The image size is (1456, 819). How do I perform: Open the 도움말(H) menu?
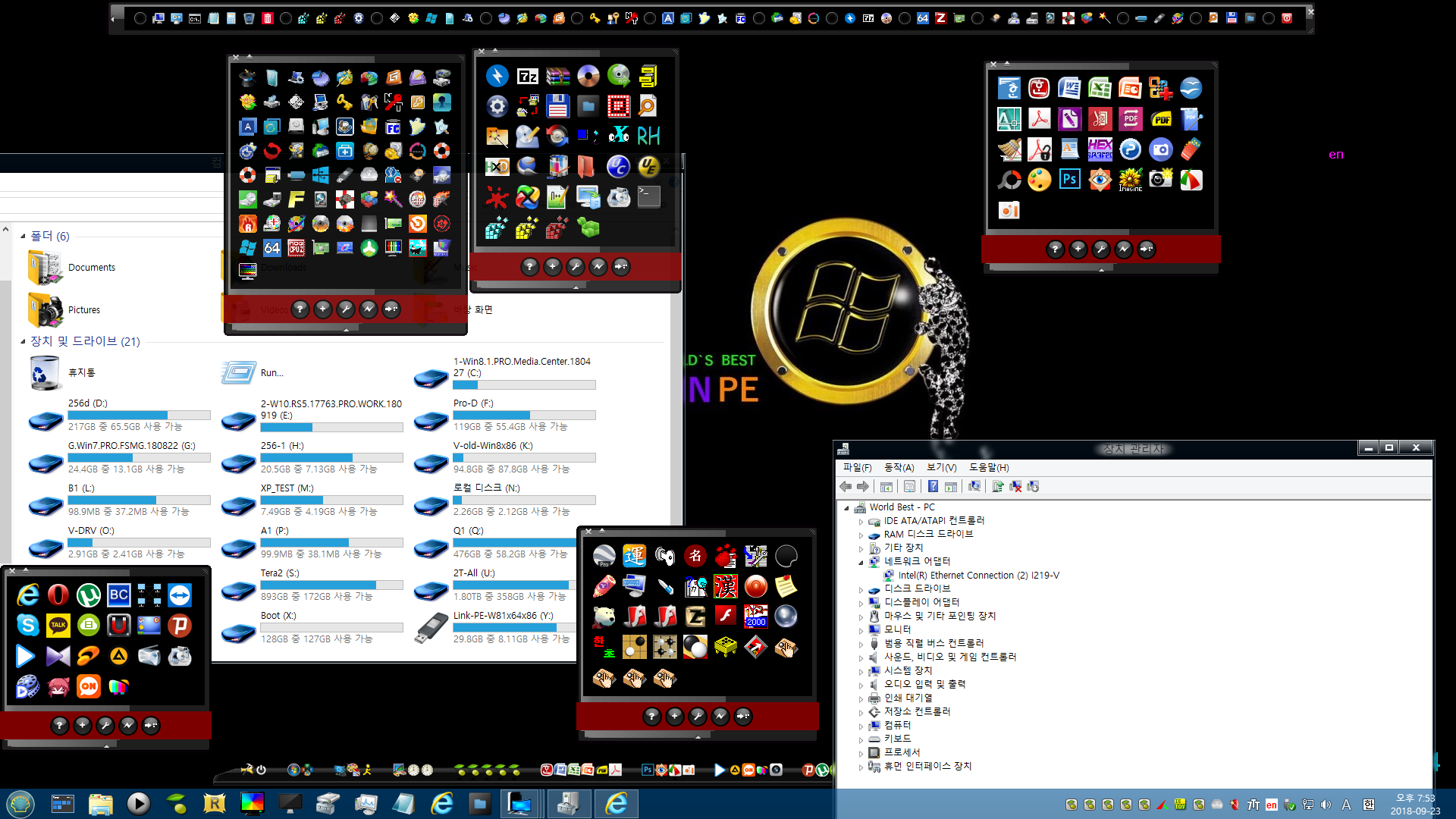pyautogui.click(x=989, y=467)
